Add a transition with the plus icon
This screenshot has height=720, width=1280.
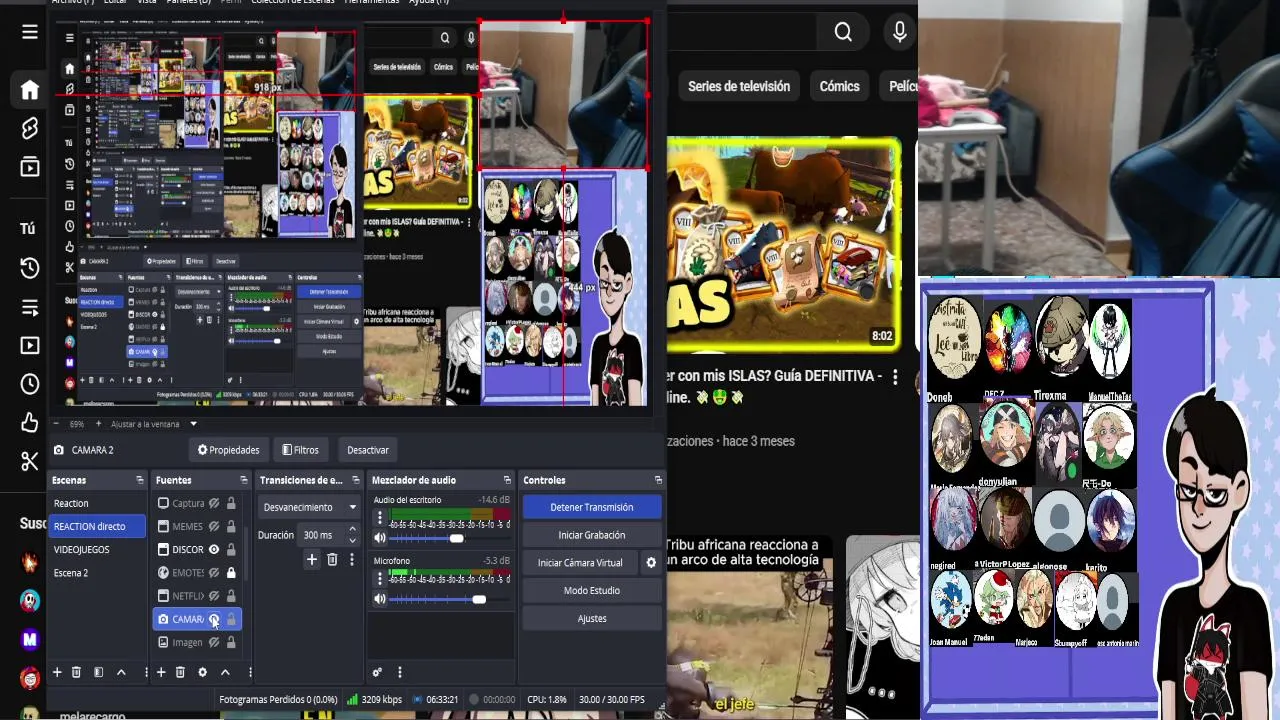pos(312,560)
